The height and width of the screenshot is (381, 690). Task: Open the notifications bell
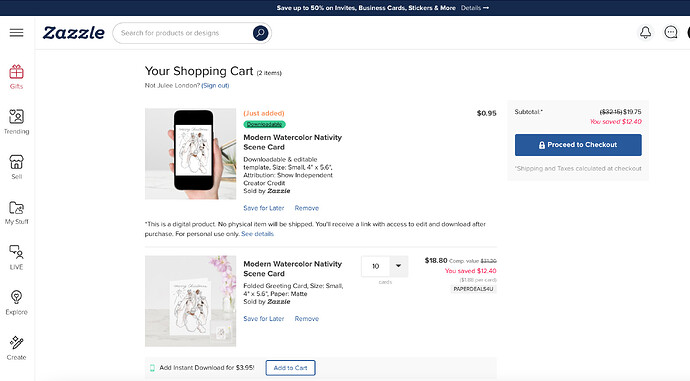click(645, 33)
